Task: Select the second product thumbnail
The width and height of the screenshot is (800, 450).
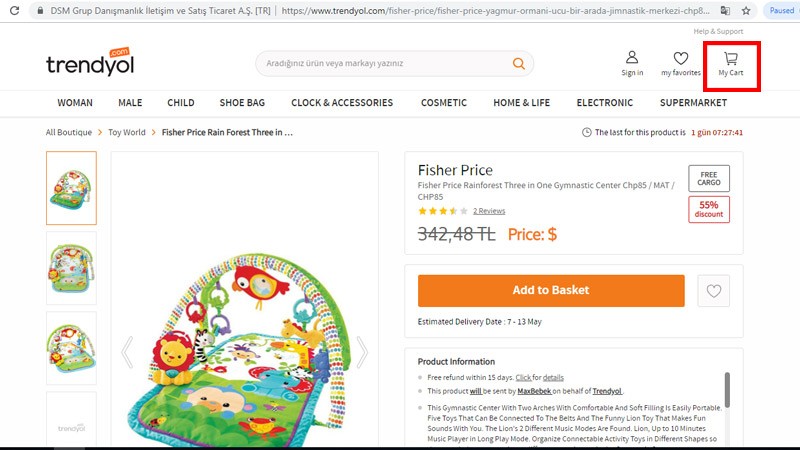Action: (x=72, y=268)
